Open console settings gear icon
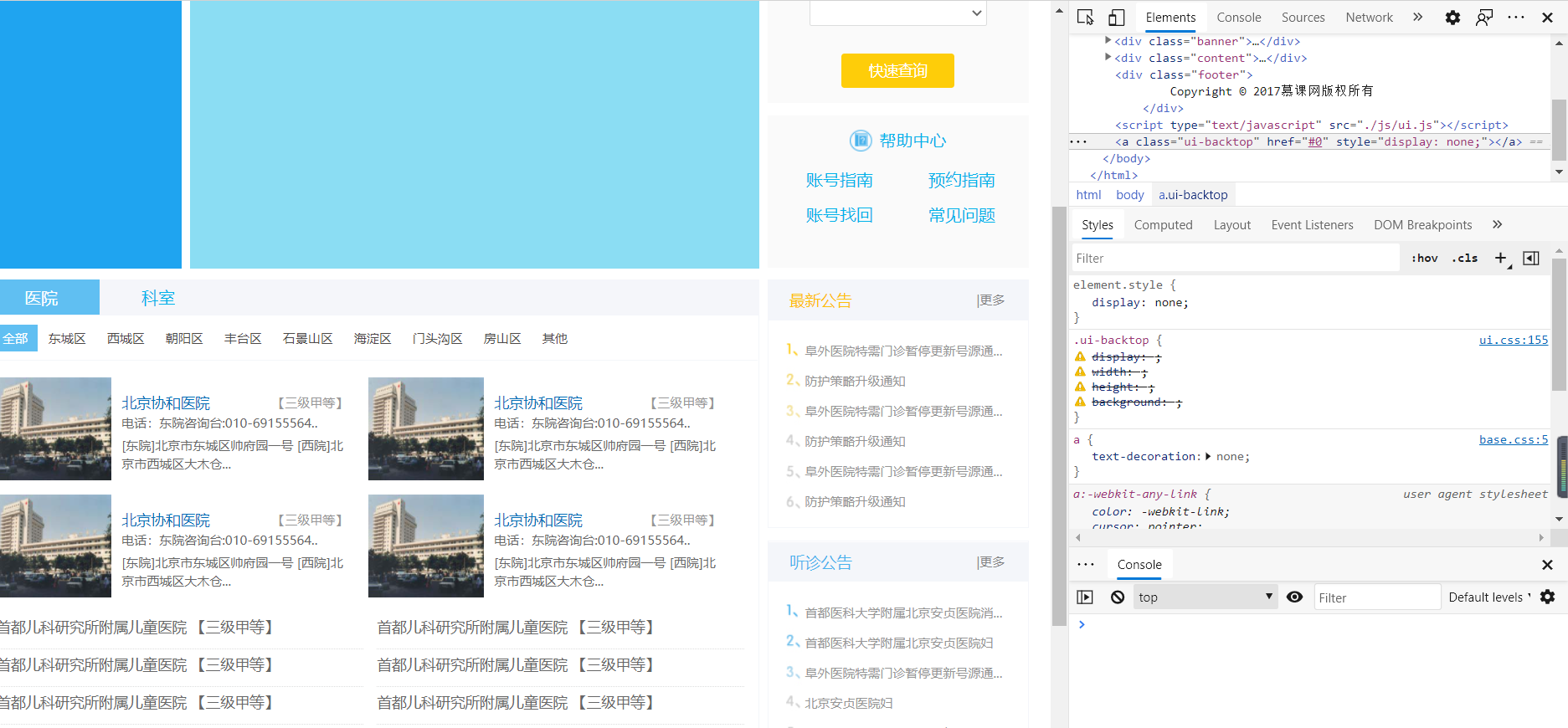The height and width of the screenshot is (728, 1568). point(1548,597)
